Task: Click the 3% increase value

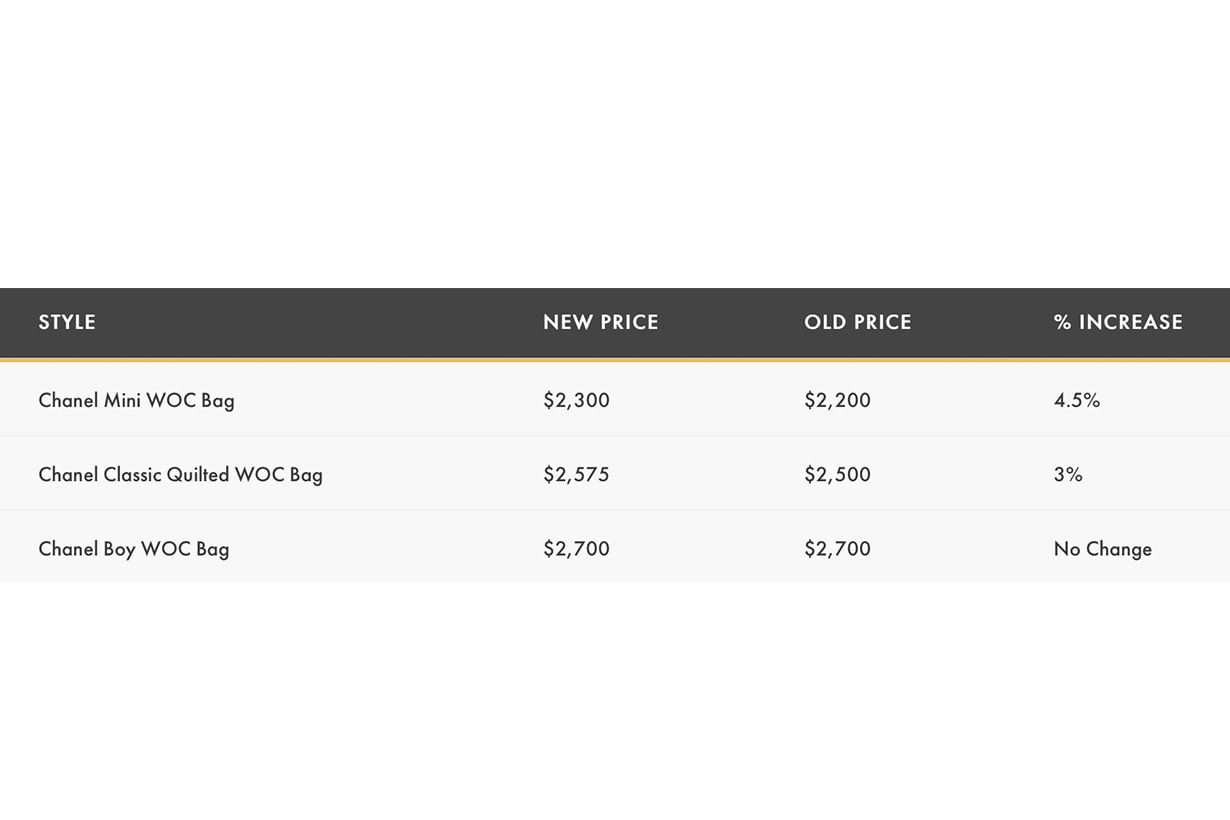Action: [x=1068, y=474]
